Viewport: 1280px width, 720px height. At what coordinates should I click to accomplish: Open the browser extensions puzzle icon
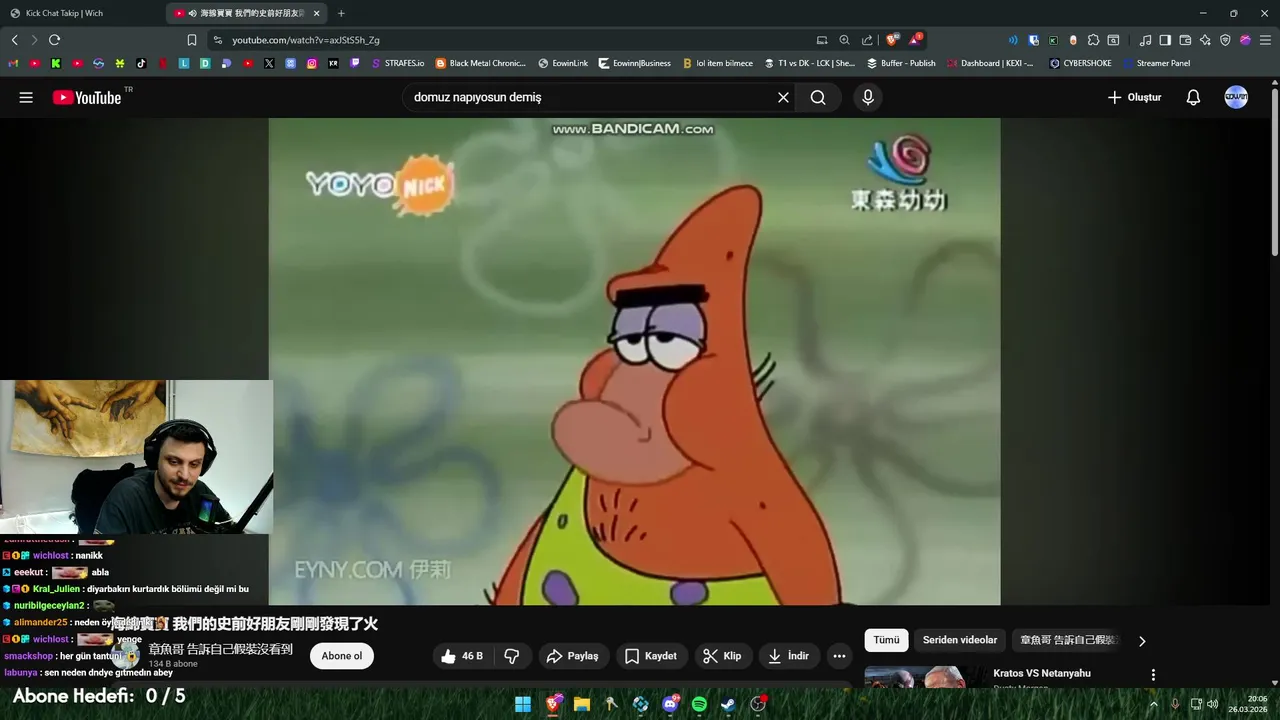[x=1093, y=40]
